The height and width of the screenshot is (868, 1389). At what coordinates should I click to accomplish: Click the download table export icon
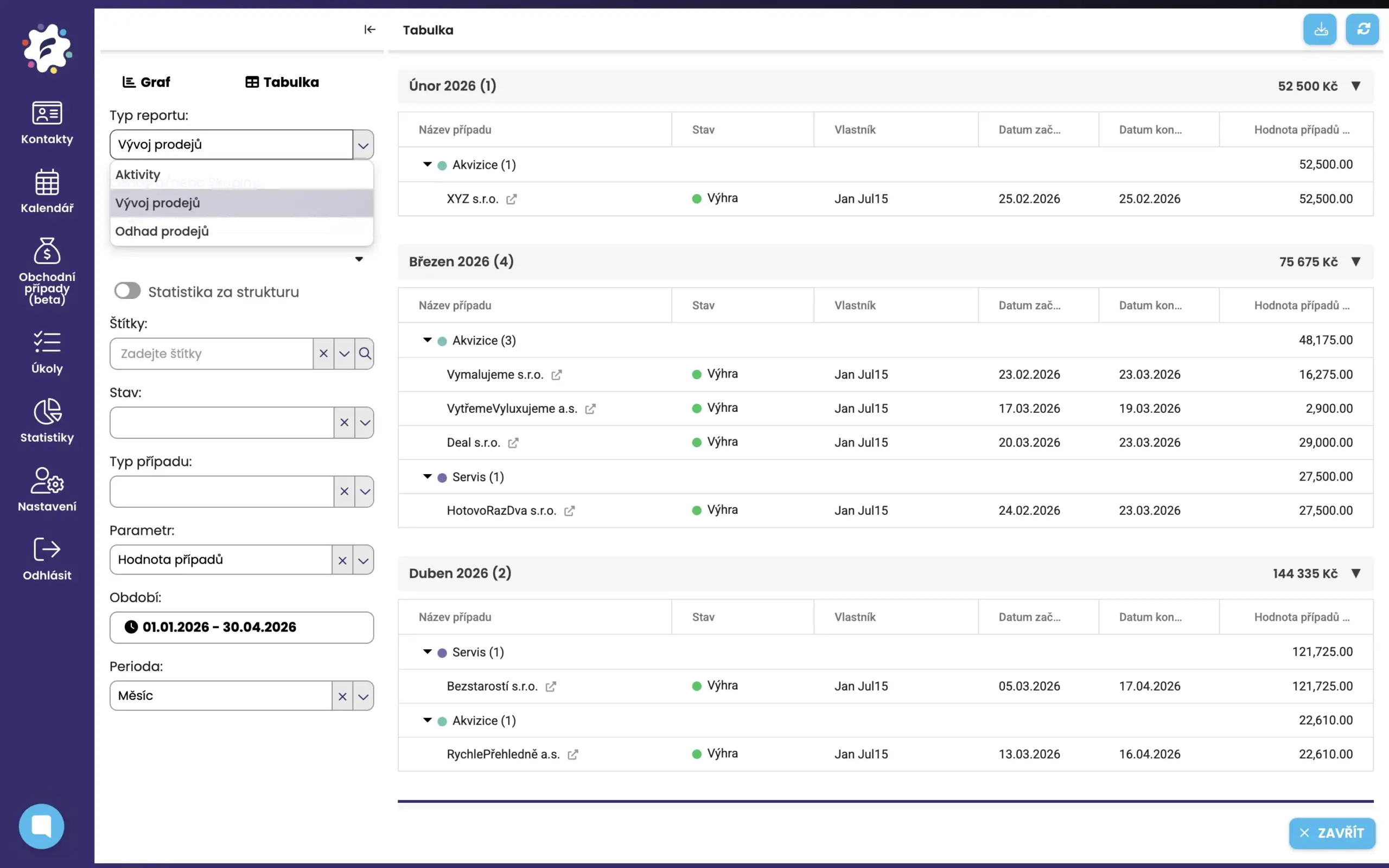click(x=1320, y=29)
